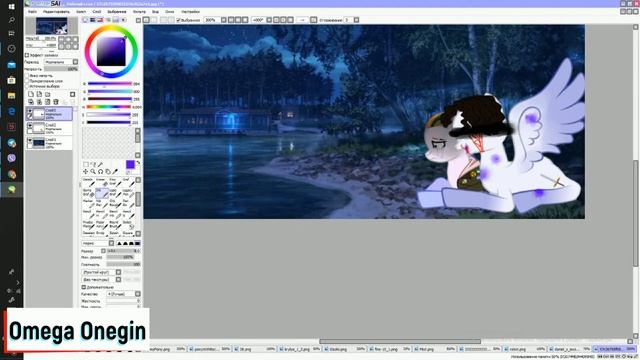640x360 pixels.
Task: Toggle the Selection visibility checkbox in toolbar
Action: [x=178, y=20]
